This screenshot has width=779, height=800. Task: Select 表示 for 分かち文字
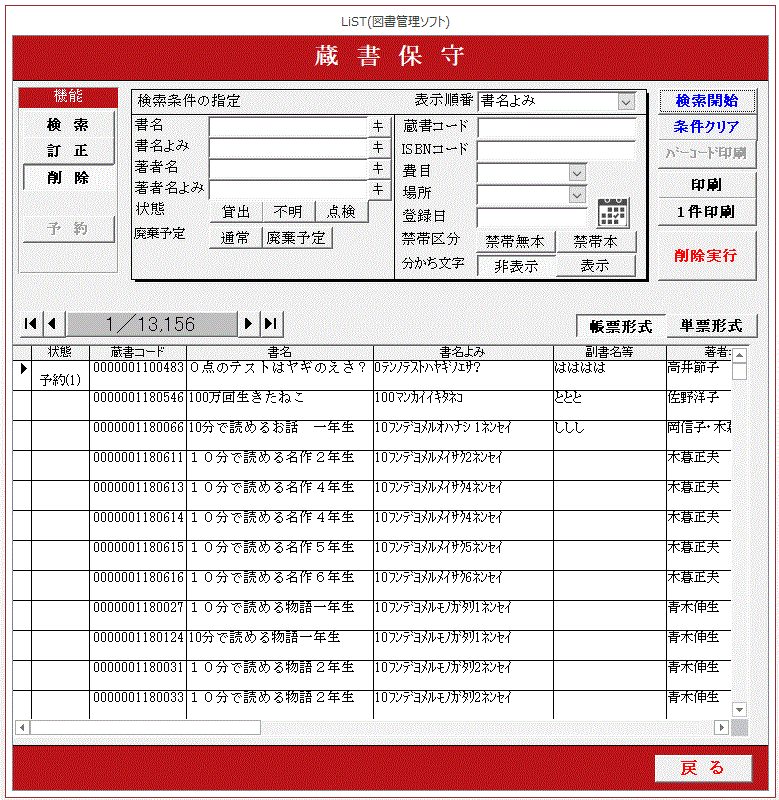click(595, 266)
